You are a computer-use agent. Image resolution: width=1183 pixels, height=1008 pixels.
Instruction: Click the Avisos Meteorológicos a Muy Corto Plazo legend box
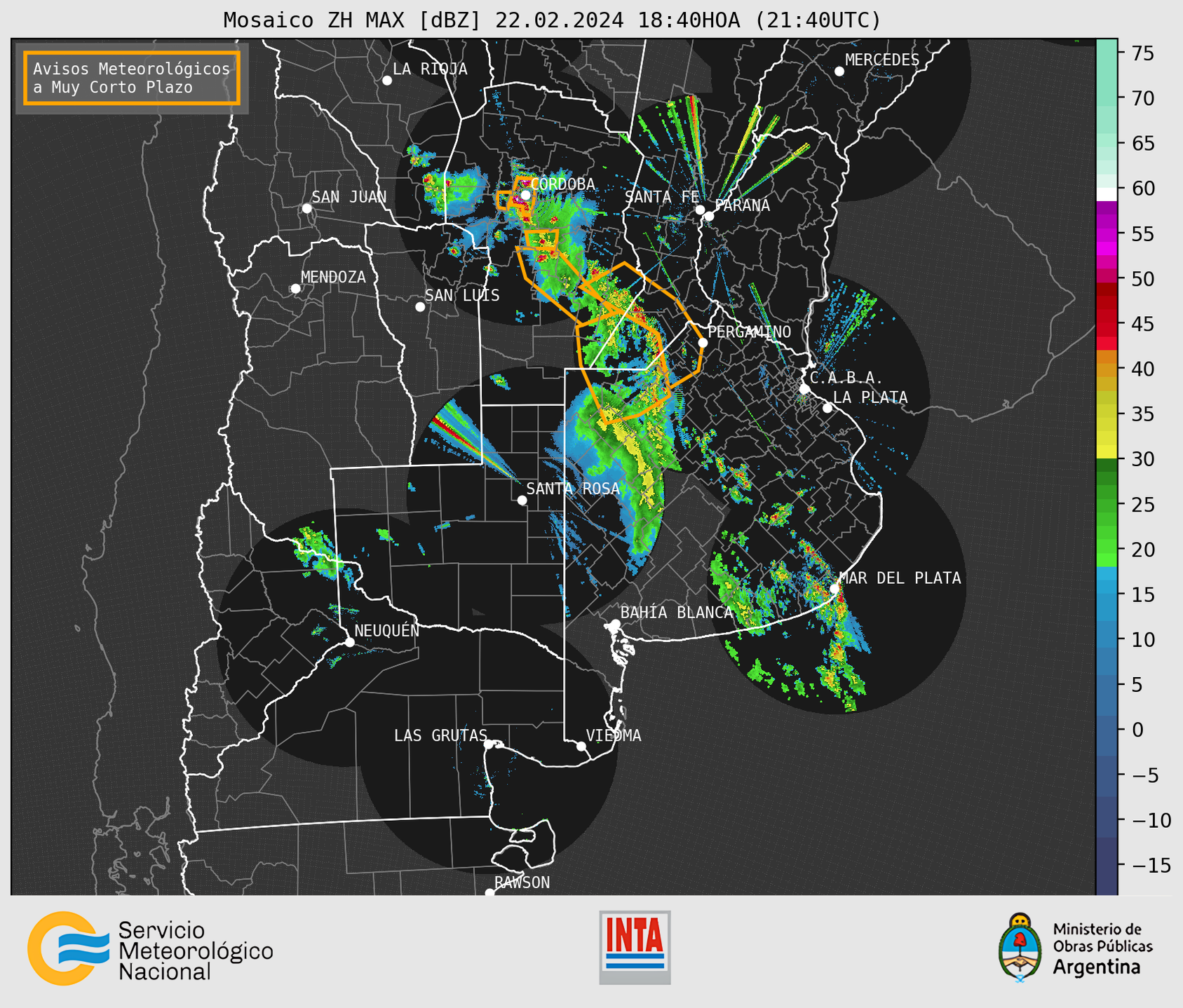click(132, 78)
